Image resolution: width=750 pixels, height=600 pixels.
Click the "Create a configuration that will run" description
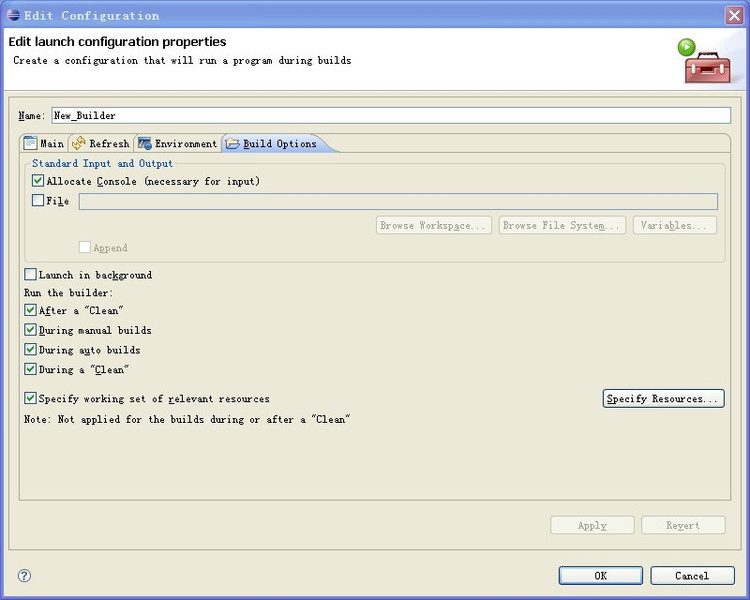[x=182, y=61]
